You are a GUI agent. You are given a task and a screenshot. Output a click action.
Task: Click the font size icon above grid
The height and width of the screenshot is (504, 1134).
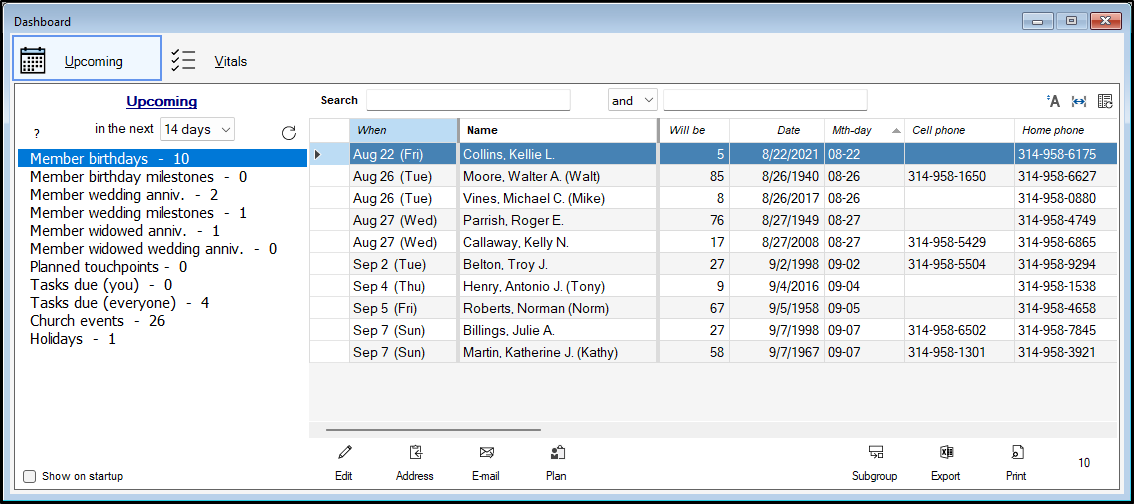coord(1053,101)
